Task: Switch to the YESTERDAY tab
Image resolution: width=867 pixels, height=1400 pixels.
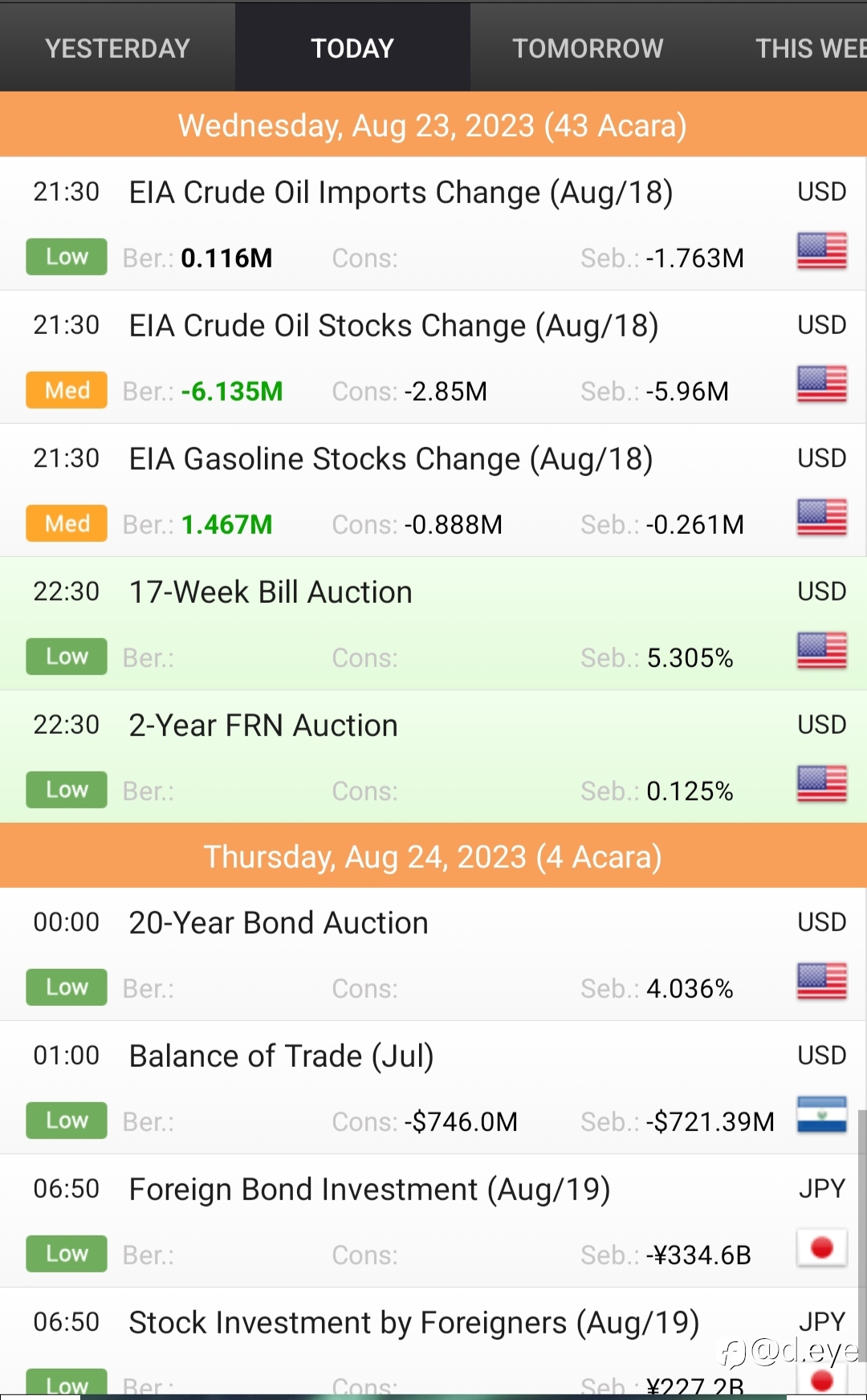Action: 117,48
